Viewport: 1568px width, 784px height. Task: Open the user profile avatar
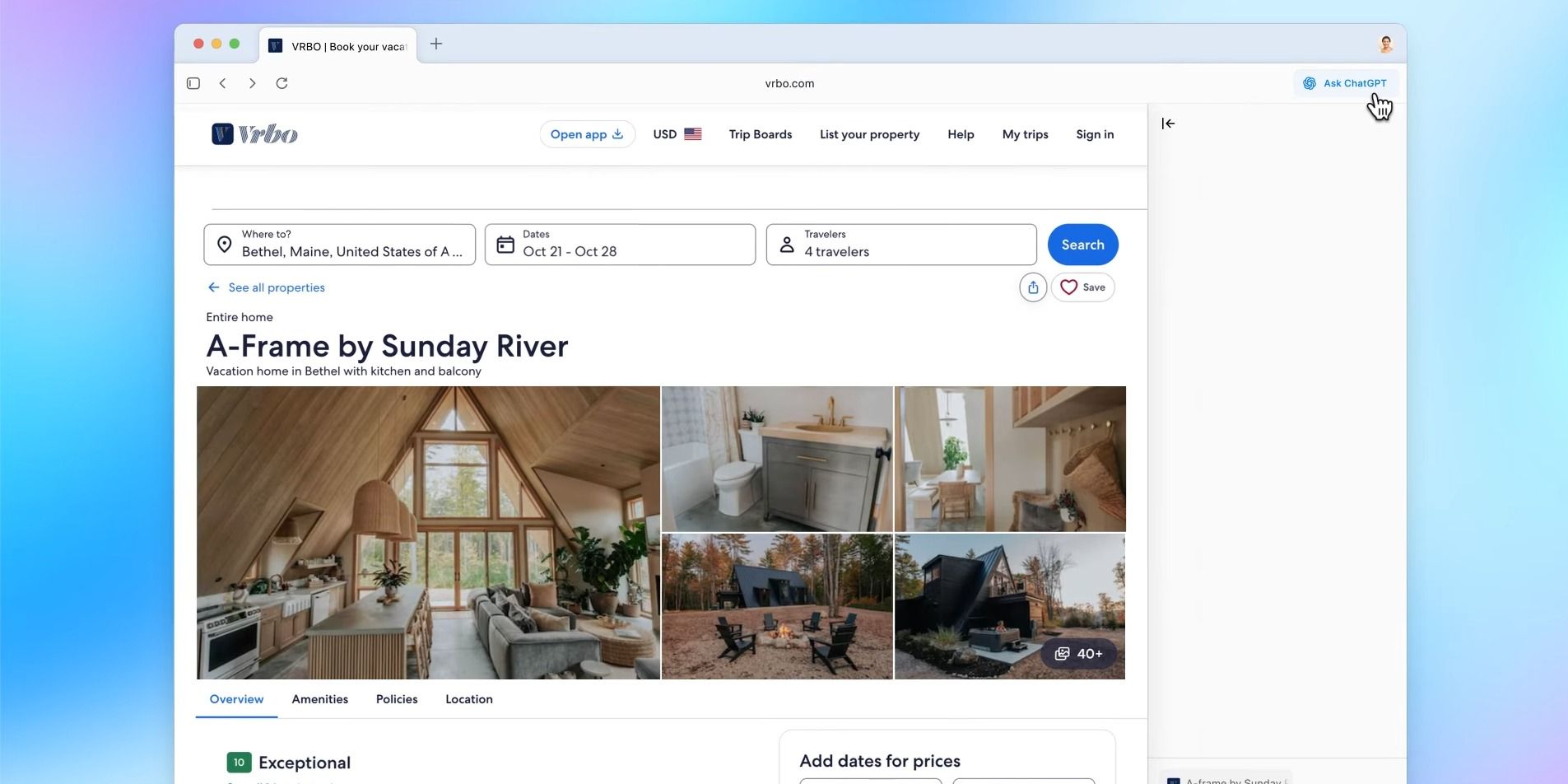pos(1385,44)
